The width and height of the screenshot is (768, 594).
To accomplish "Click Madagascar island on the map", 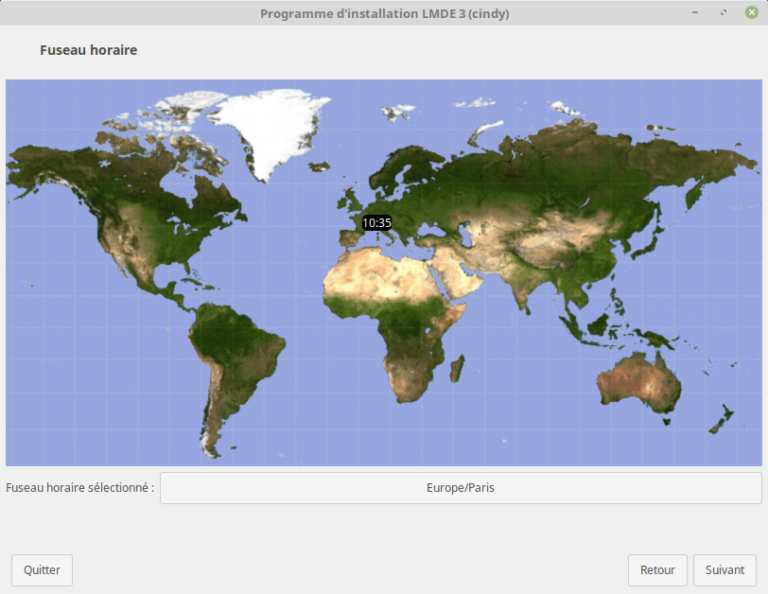I will click(457, 368).
